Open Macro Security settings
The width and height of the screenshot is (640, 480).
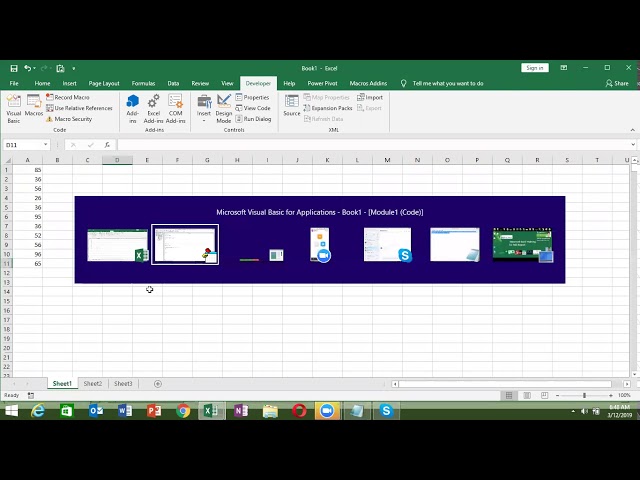(x=69, y=119)
